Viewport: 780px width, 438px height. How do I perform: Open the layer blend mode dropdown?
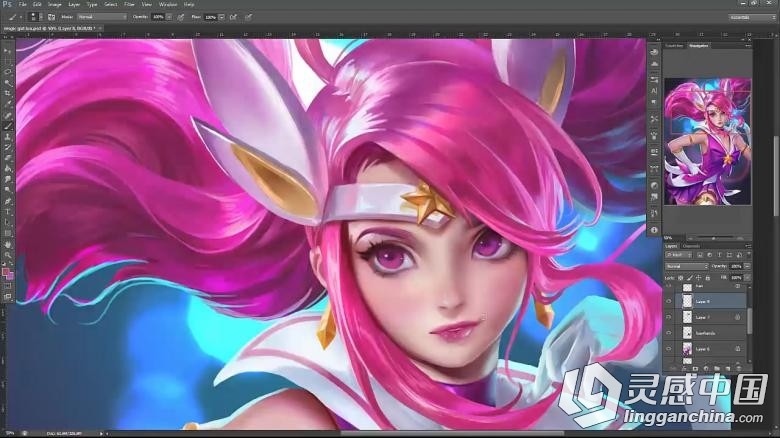pyautogui.click(x=686, y=266)
